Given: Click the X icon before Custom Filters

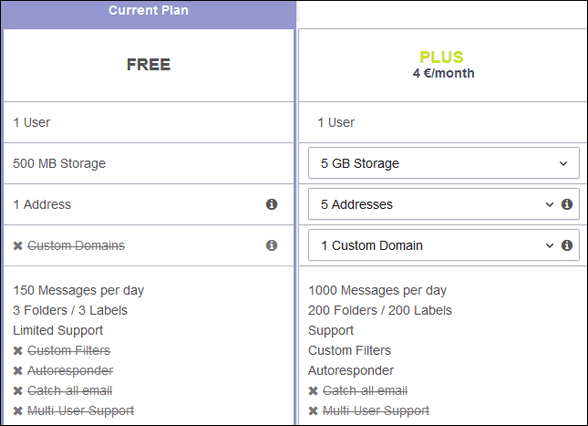Looking at the screenshot, I should 18,351.
